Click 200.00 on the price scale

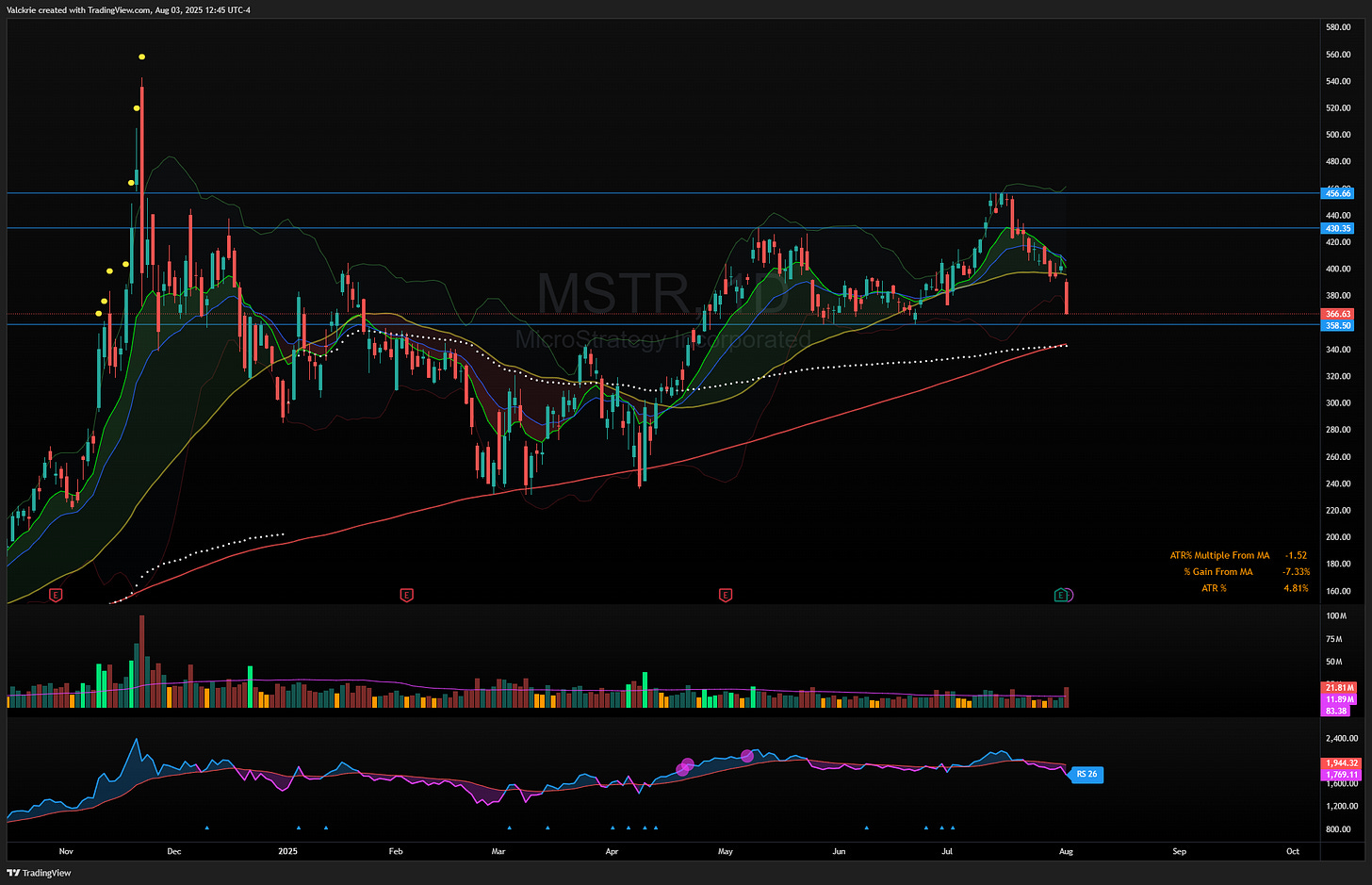[1339, 537]
